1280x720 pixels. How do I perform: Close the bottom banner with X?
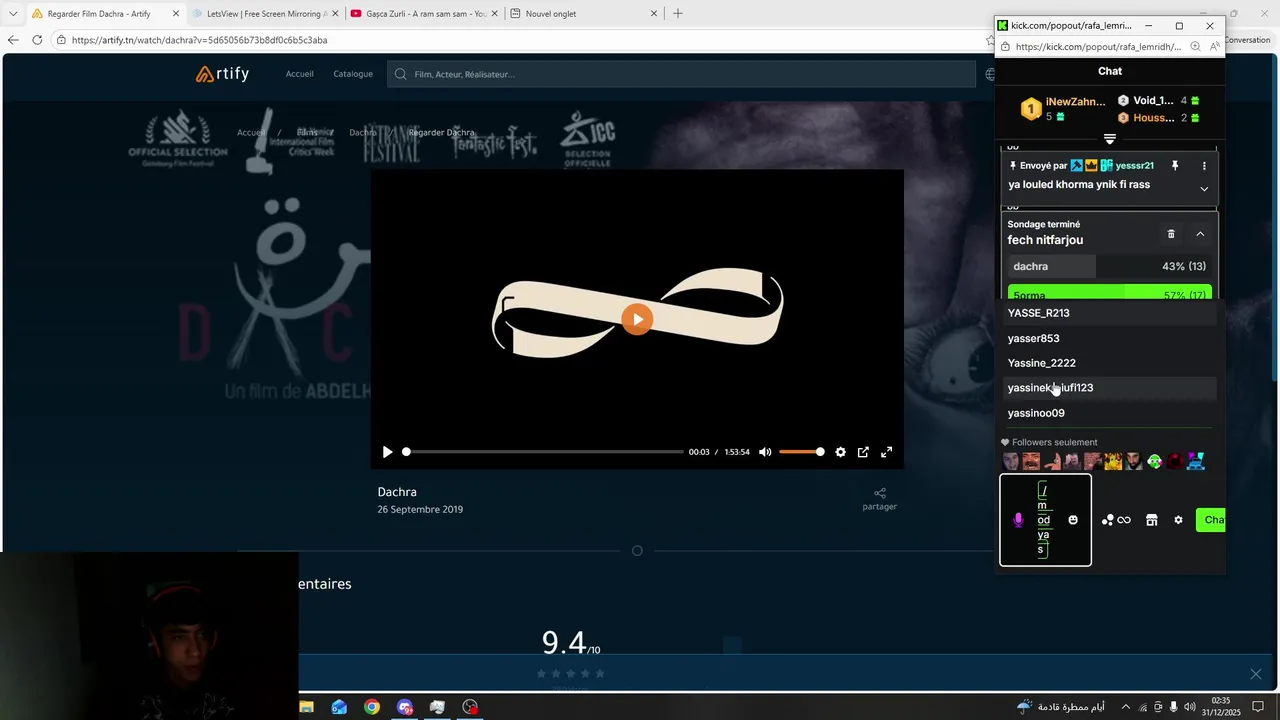1256,674
